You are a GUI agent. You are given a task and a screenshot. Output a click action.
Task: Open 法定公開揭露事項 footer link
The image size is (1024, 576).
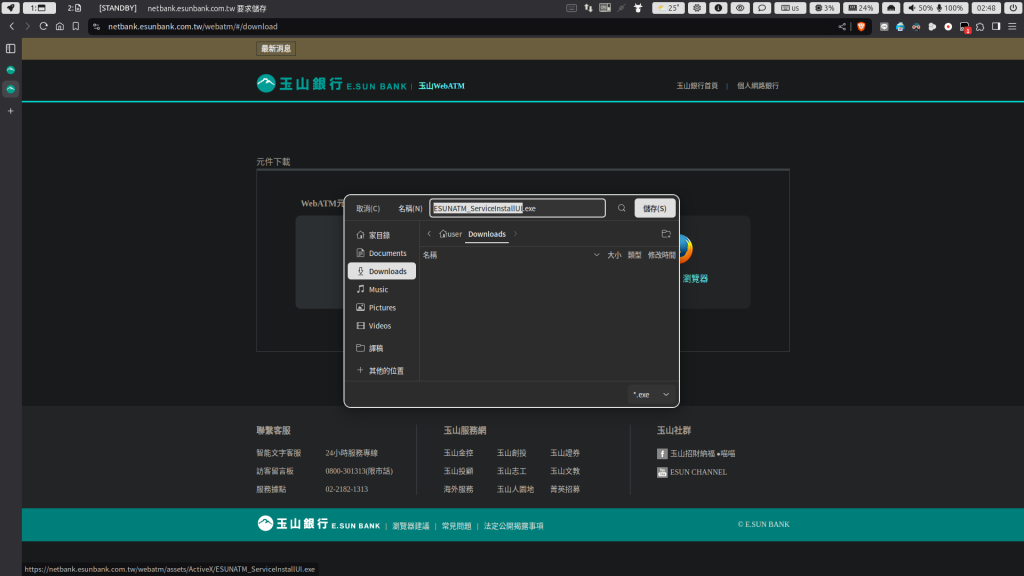tap(513, 526)
